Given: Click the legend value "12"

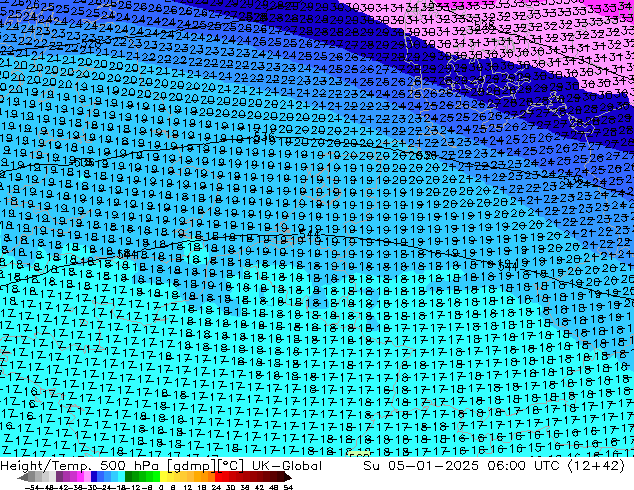Looking at the screenshot, I should 188,487.
